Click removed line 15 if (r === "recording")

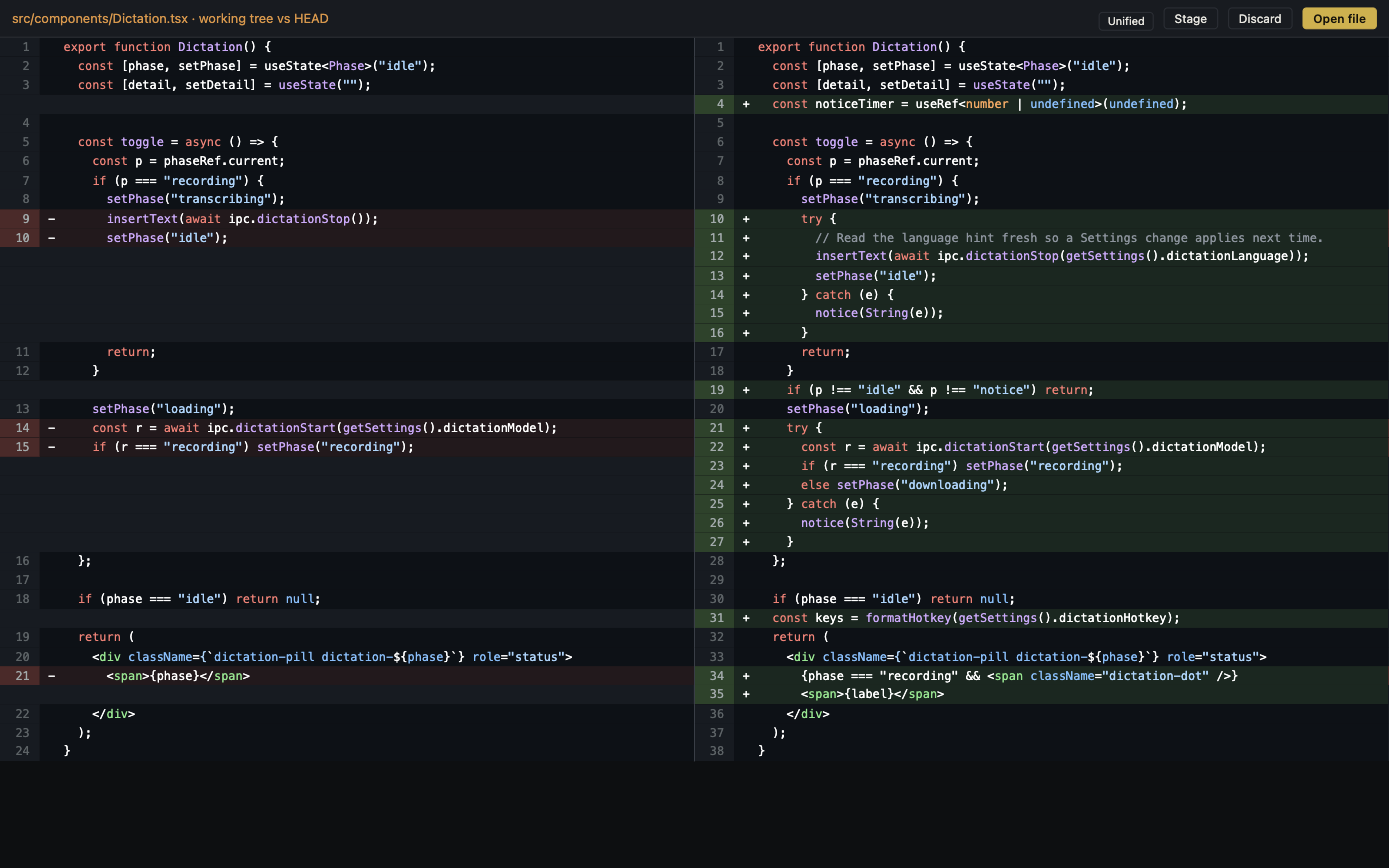(x=347, y=446)
